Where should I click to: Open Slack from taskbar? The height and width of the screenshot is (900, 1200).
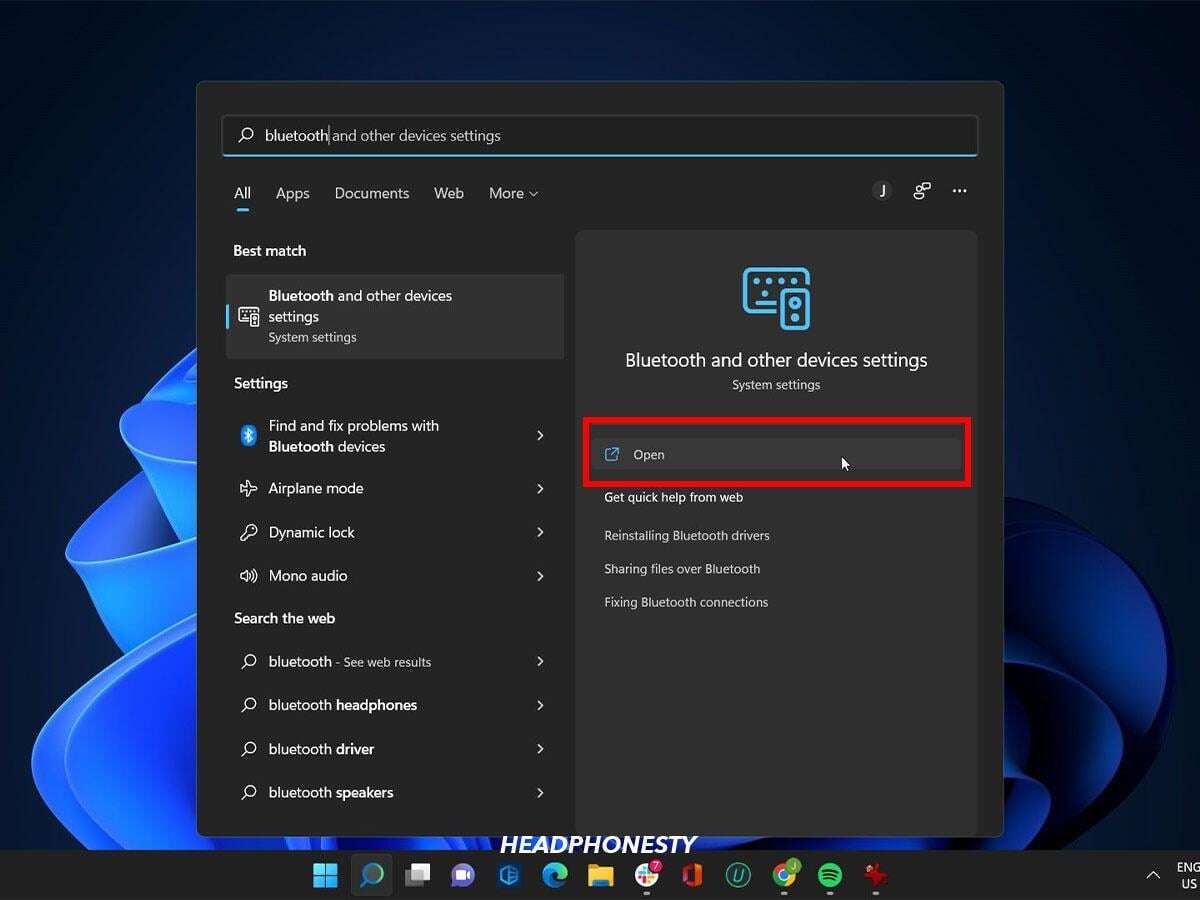point(647,875)
